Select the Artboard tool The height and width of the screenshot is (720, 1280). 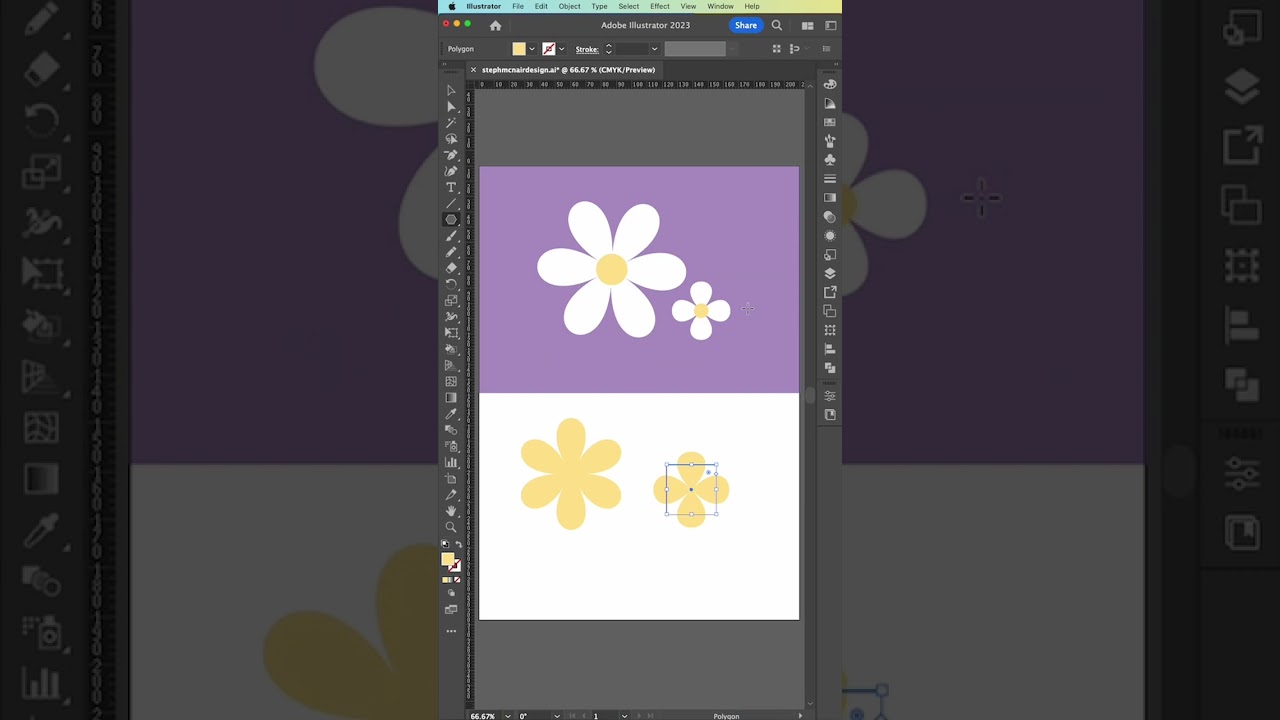tap(451, 478)
